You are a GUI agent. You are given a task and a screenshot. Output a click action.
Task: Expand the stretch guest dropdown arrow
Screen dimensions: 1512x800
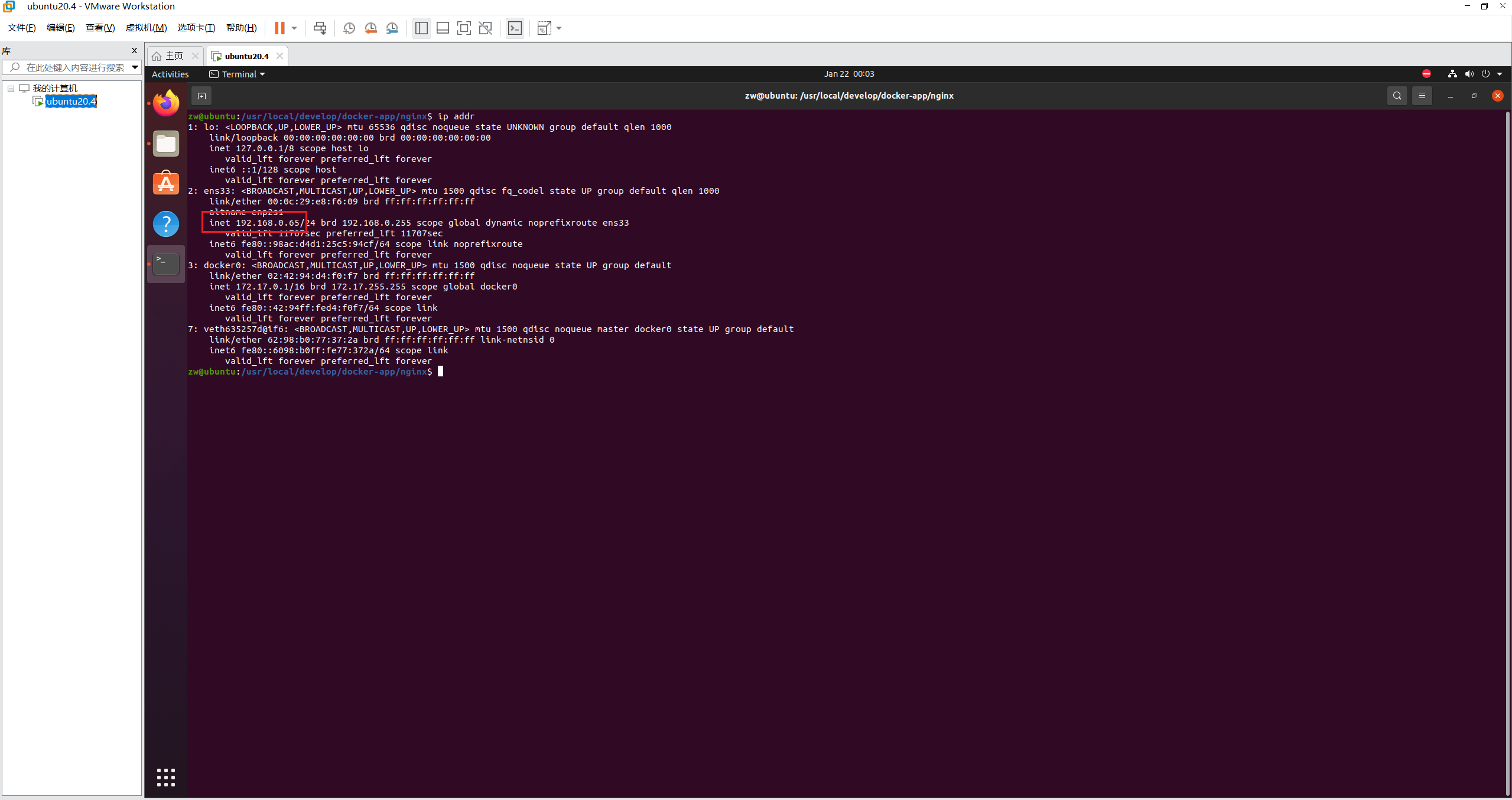(x=559, y=28)
